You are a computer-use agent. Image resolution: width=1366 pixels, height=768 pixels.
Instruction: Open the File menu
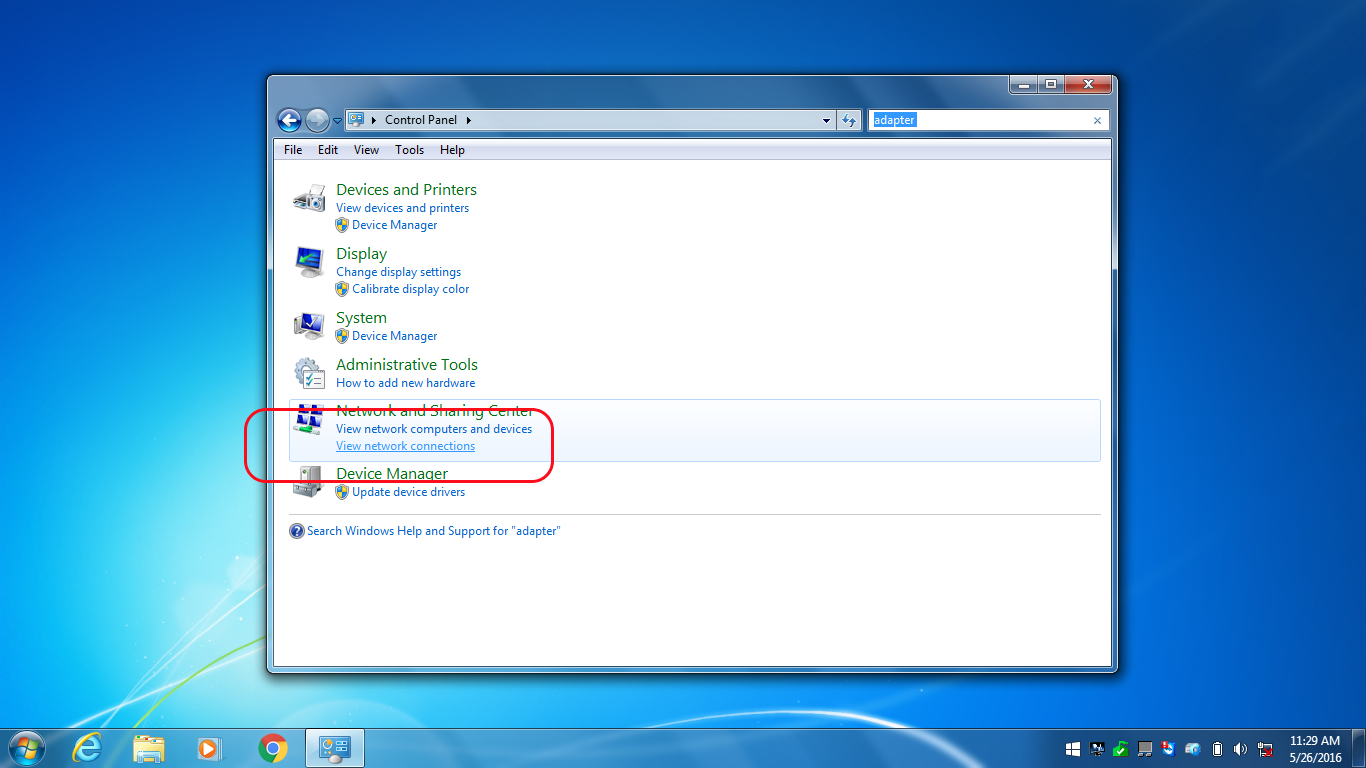click(x=293, y=150)
